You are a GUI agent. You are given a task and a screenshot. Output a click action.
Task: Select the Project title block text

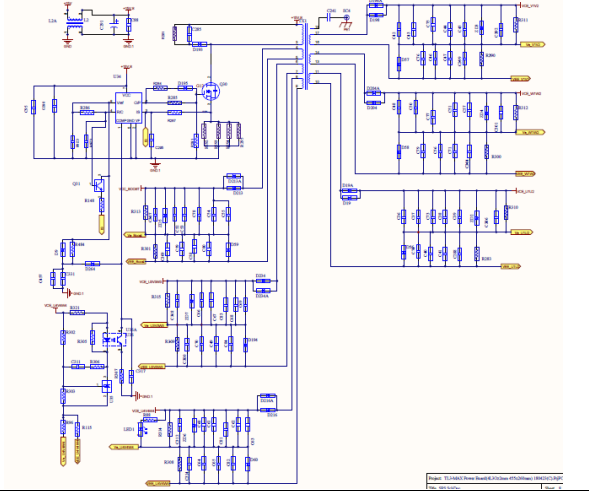pos(495,478)
